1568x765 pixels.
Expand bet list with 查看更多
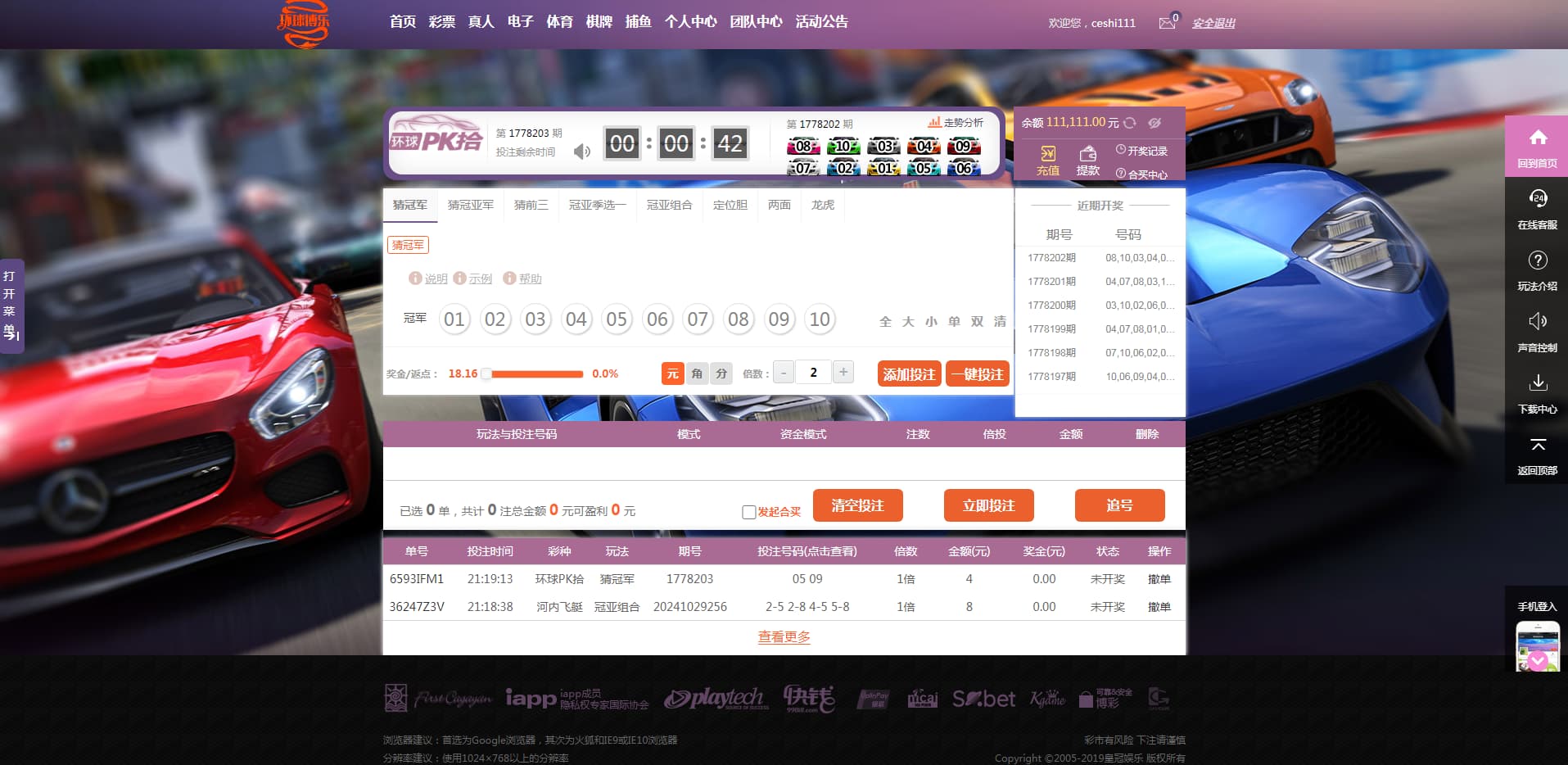[784, 636]
